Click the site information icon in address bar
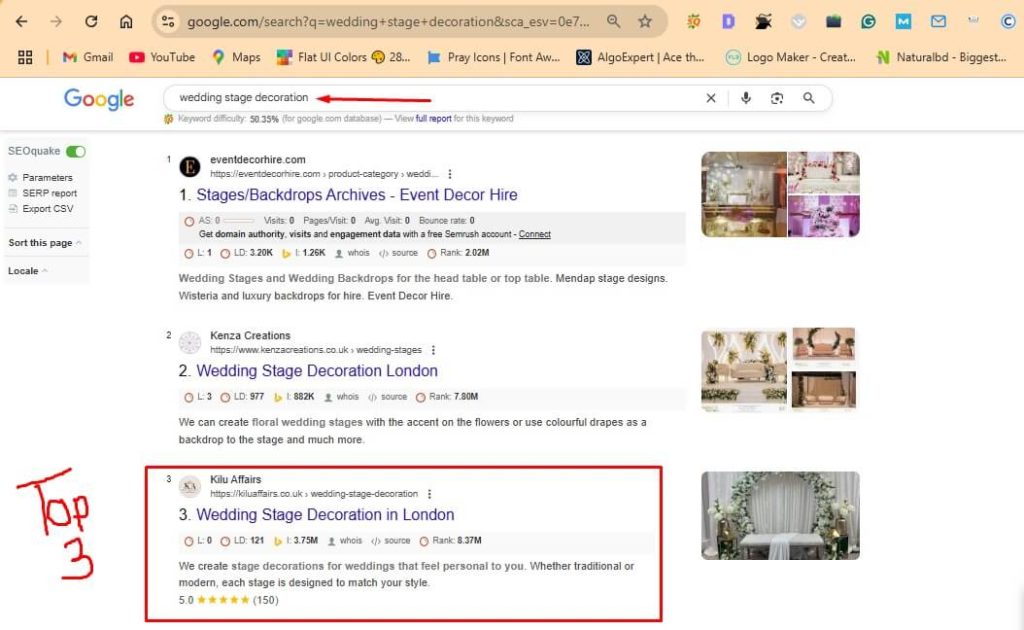Viewport: 1024px width, 630px height. pos(168,22)
